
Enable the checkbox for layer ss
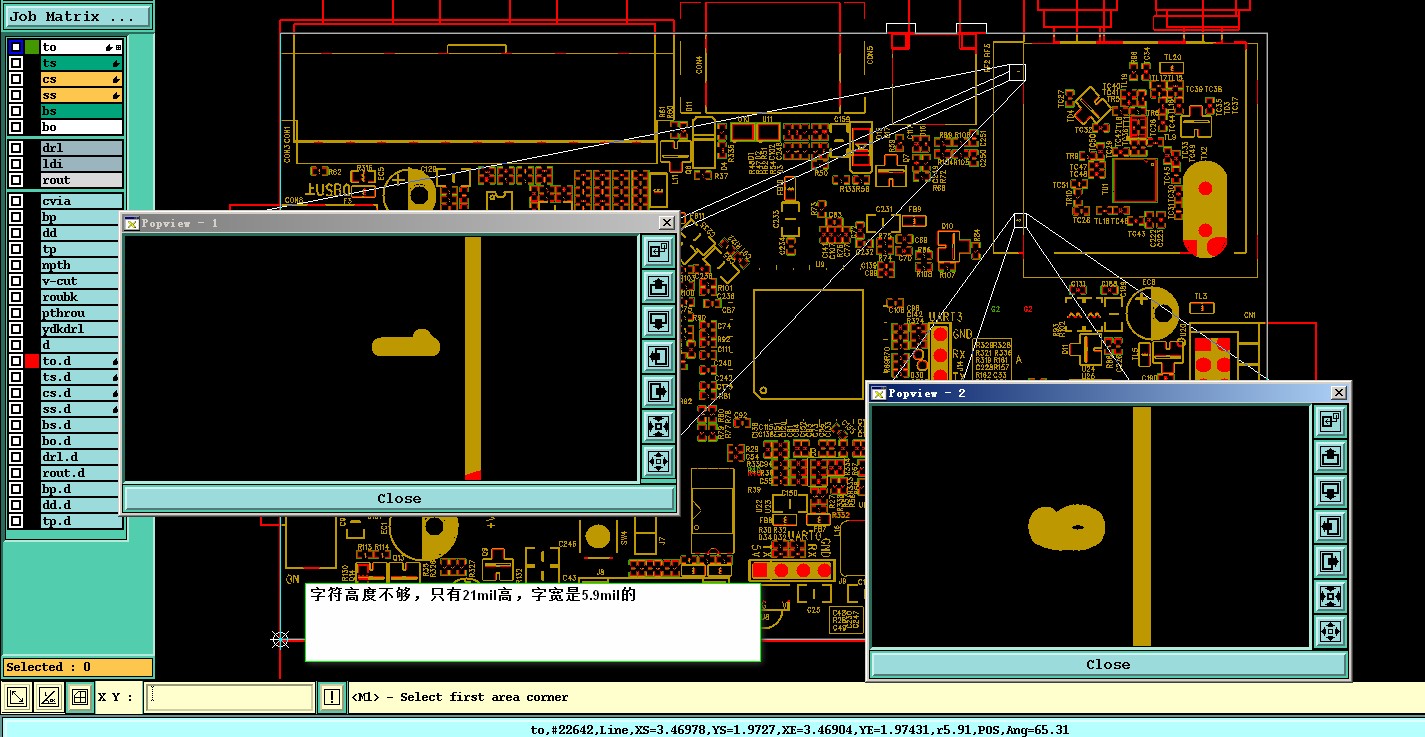point(16,95)
